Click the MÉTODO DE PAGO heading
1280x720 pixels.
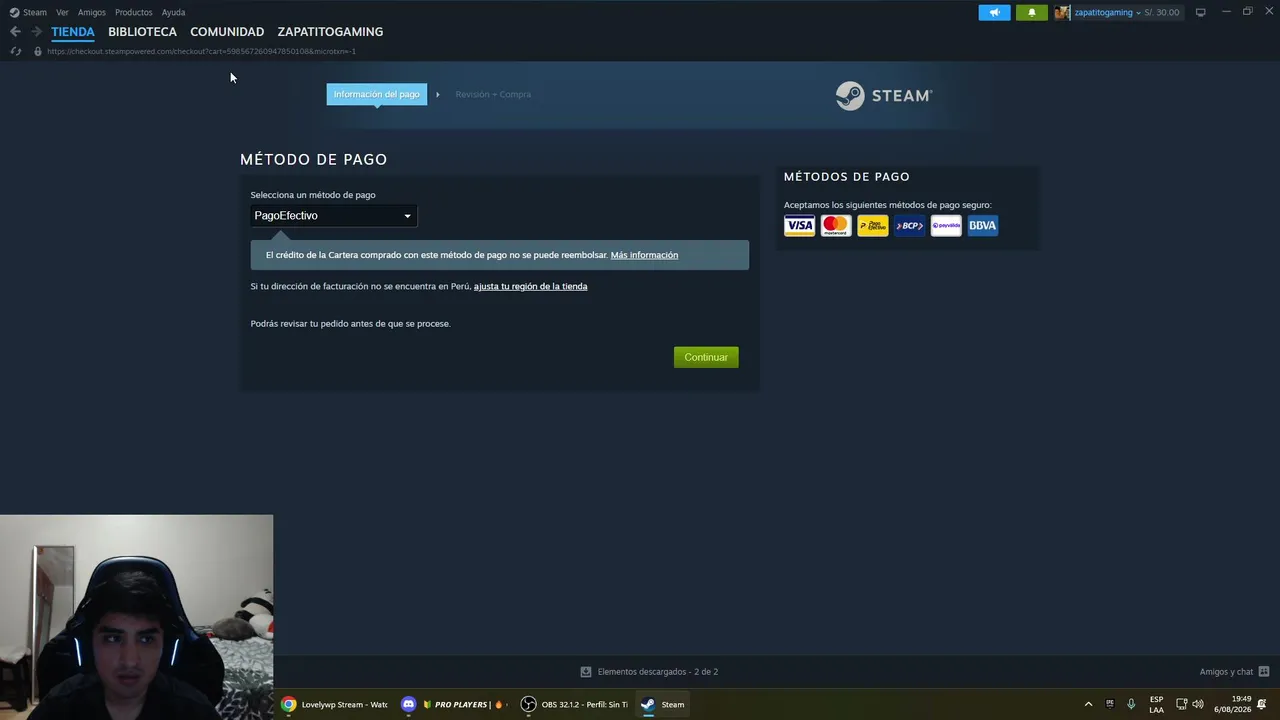click(x=314, y=159)
